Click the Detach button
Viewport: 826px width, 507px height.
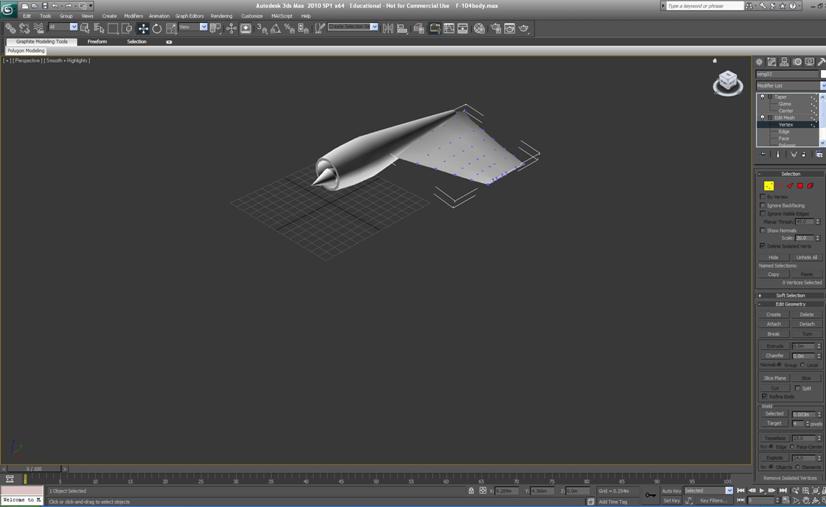tap(807, 324)
